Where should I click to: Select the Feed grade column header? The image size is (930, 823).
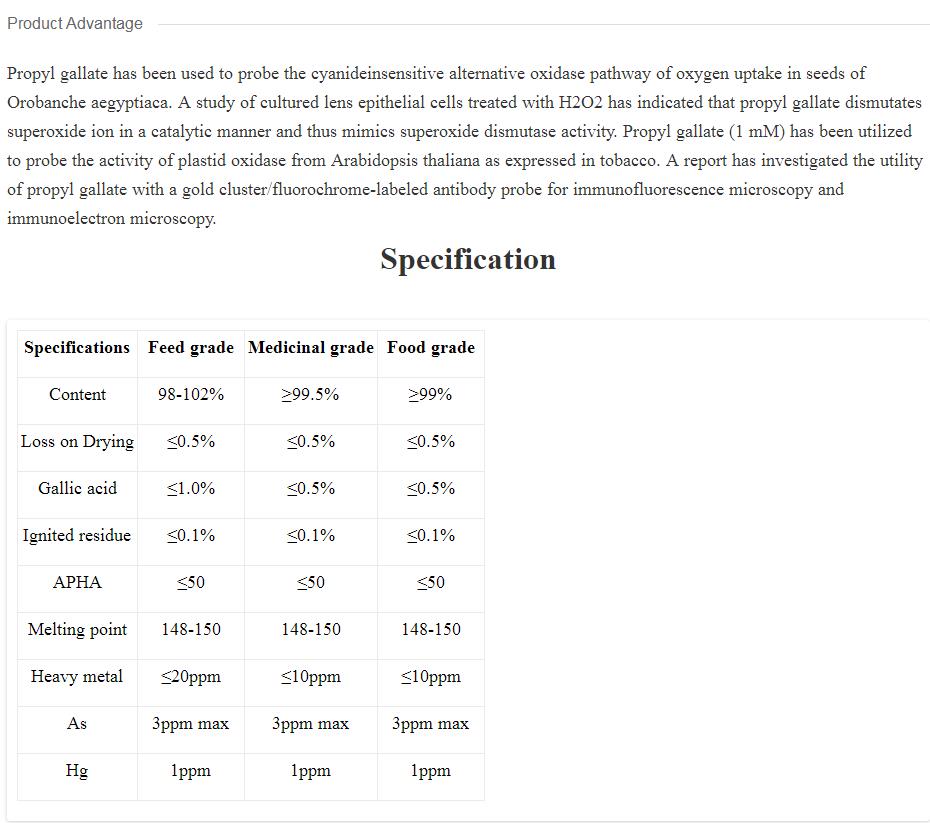pos(191,347)
